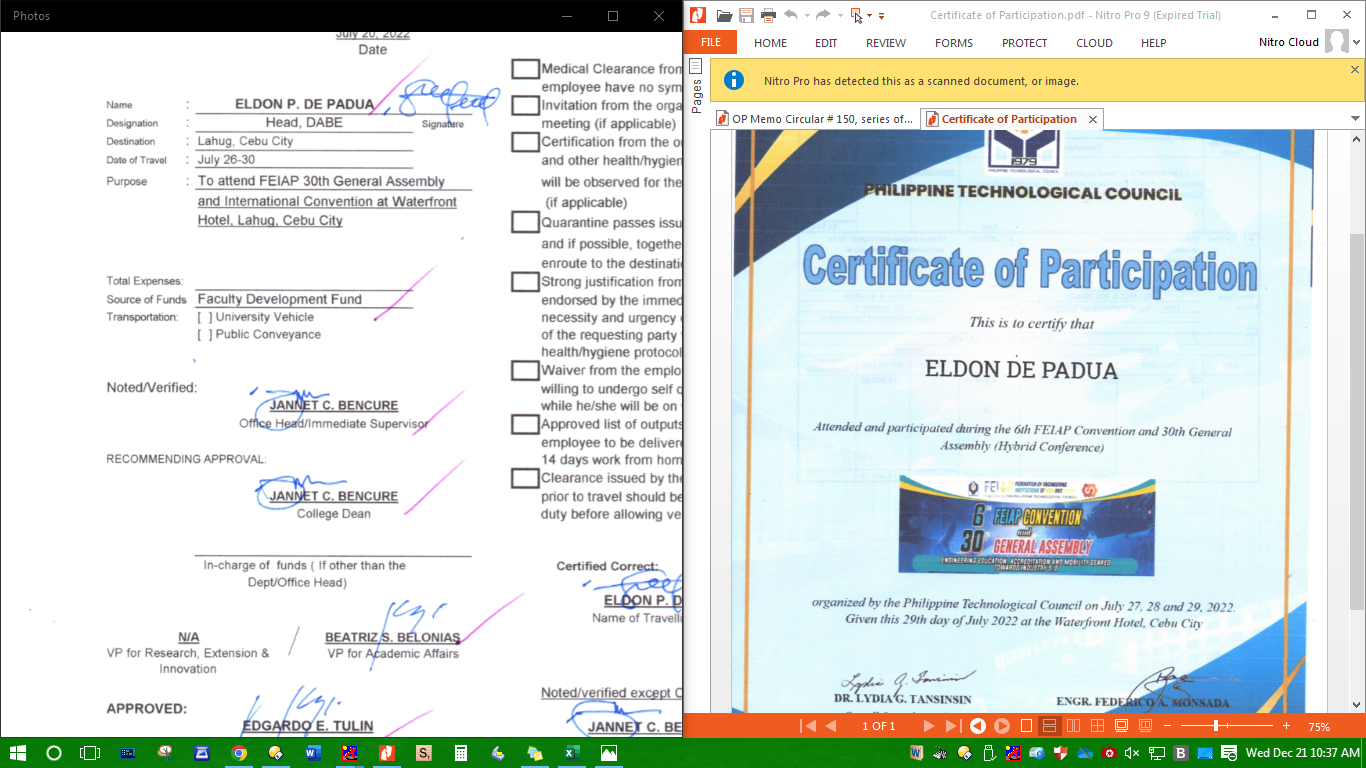Screen dimensions: 1366x768
Task: Open the Pages side panel
Action: (696, 85)
